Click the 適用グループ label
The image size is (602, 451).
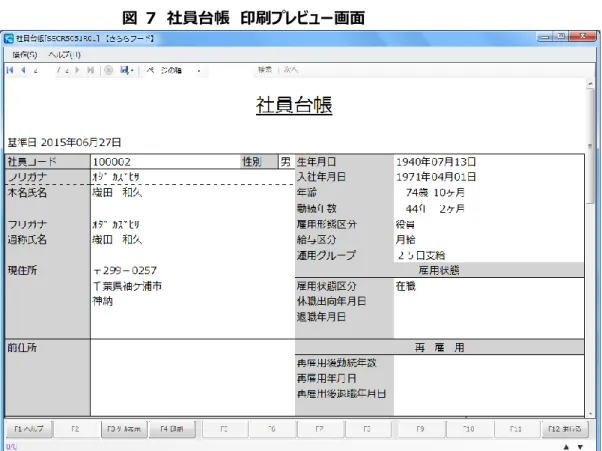coord(326,255)
